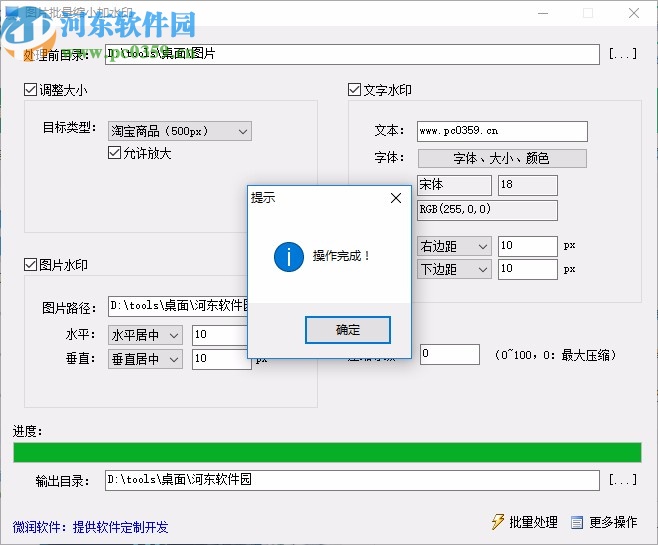Close the main application window
Image resolution: width=658 pixels, height=545 pixels.
(x=634, y=13)
